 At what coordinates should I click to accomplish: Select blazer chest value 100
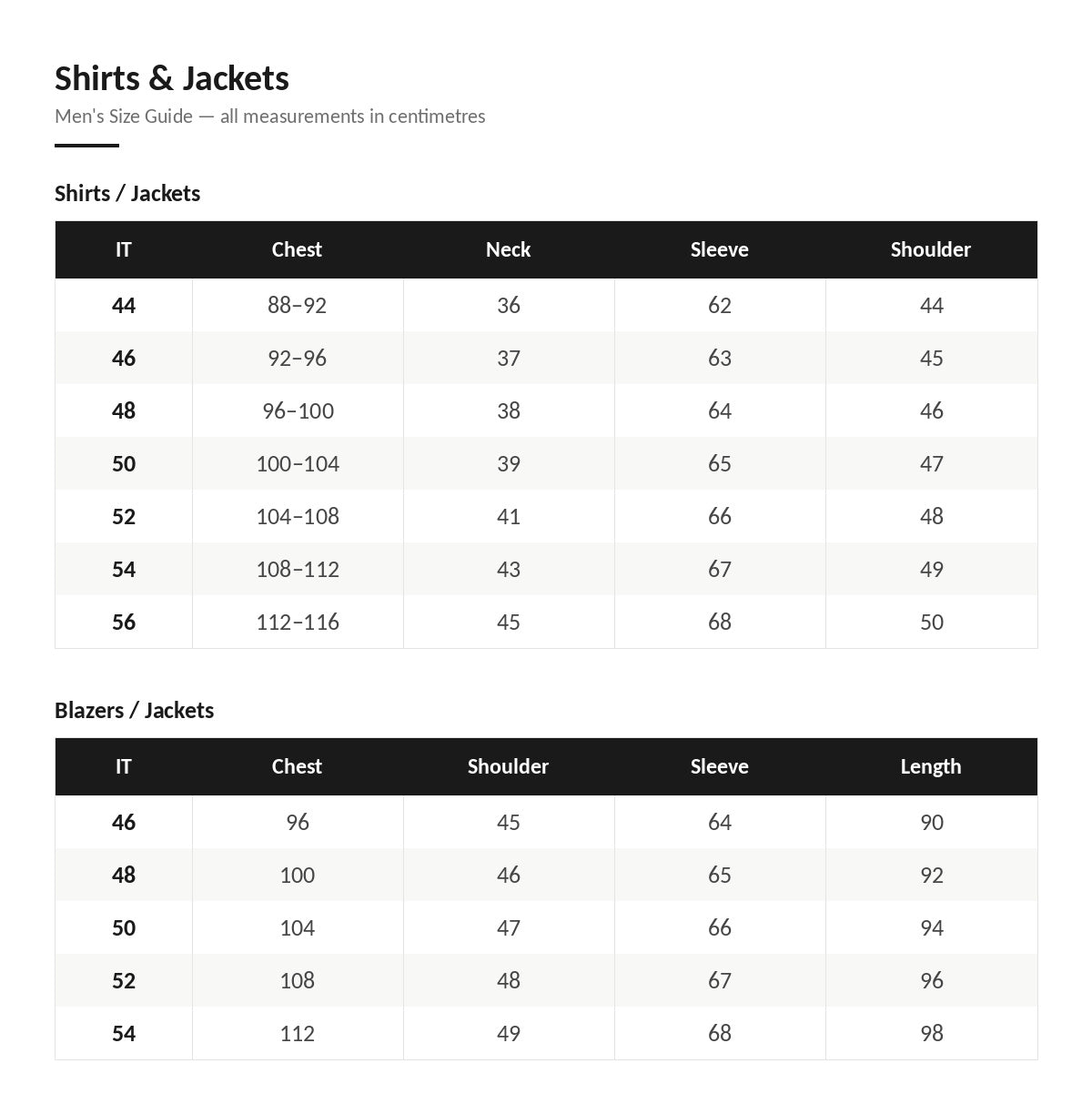[x=298, y=875]
